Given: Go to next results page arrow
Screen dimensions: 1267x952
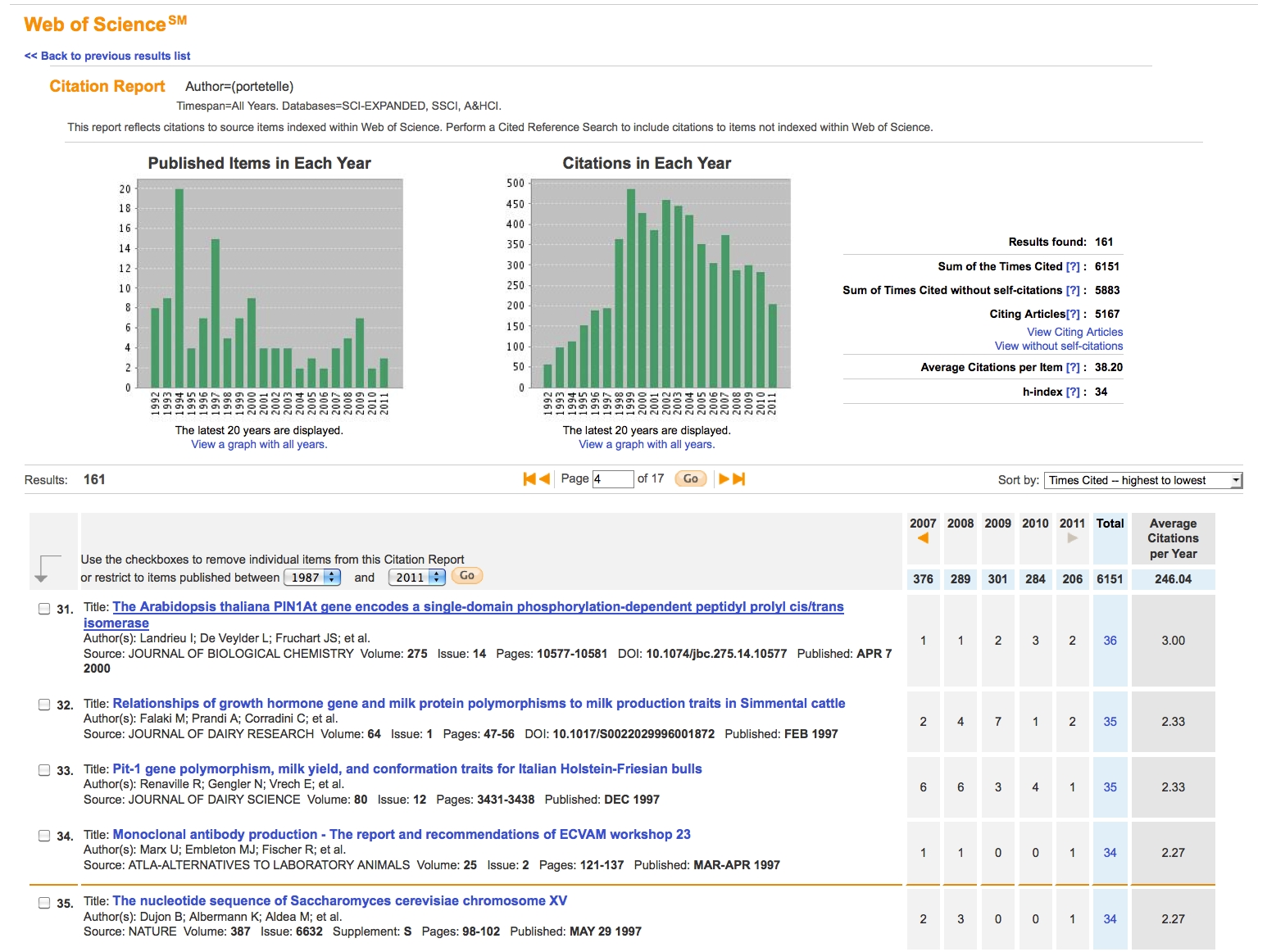Looking at the screenshot, I should click(x=724, y=479).
